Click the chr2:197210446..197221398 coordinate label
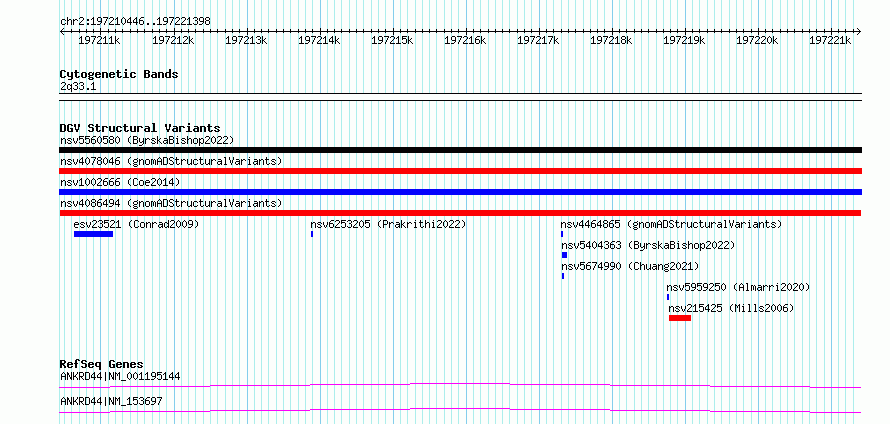The width and height of the screenshot is (890, 424). pos(135,22)
